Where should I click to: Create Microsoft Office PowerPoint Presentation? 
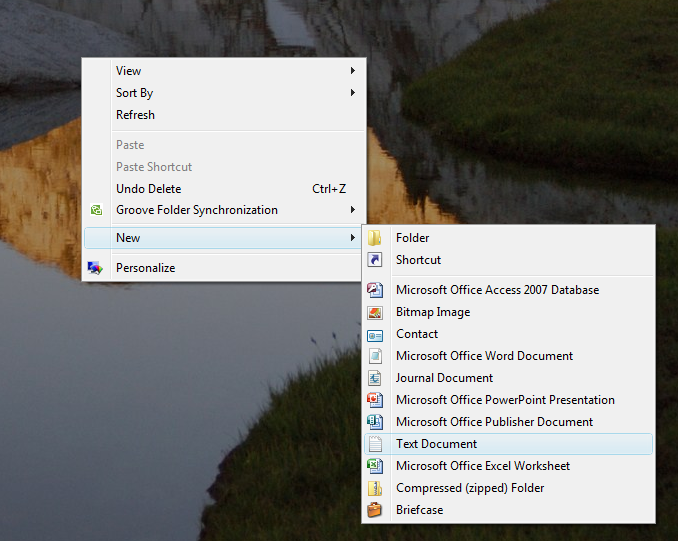pyautogui.click(x=508, y=400)
